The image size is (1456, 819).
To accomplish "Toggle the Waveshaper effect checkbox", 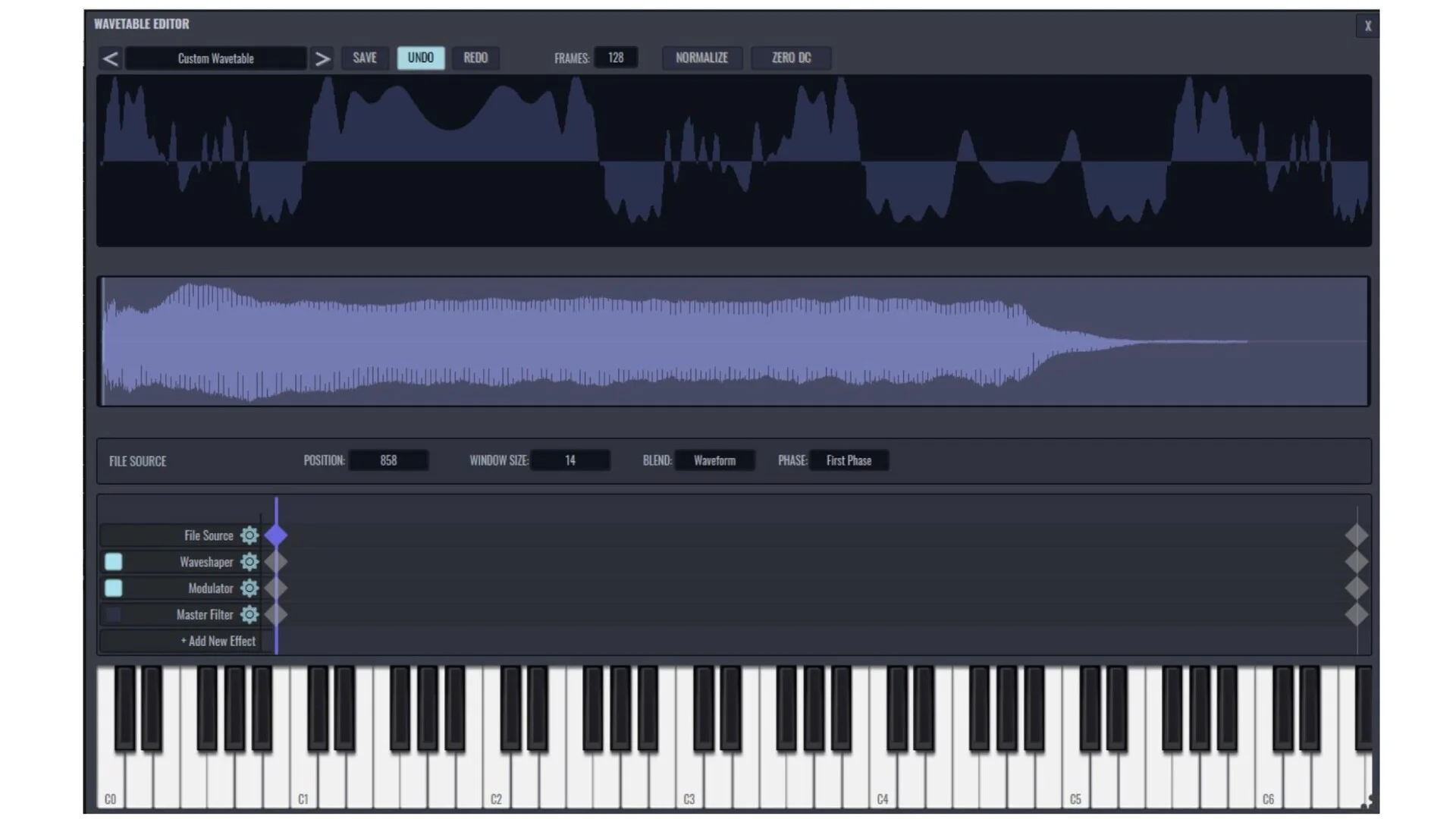I will [113, 562].
